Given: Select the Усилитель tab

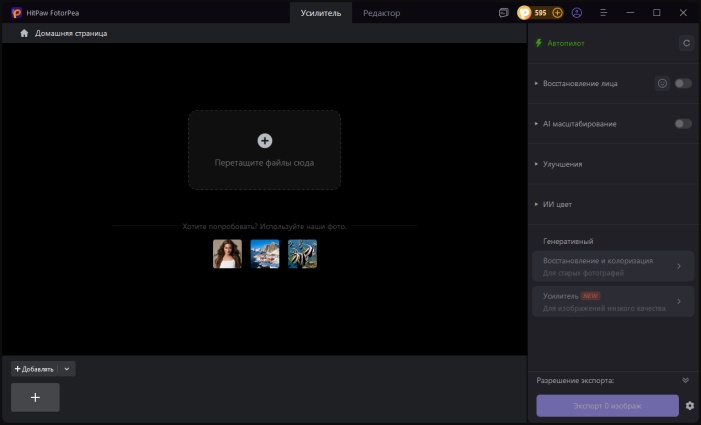Looking at the screenshot, I should click(320, 13).
